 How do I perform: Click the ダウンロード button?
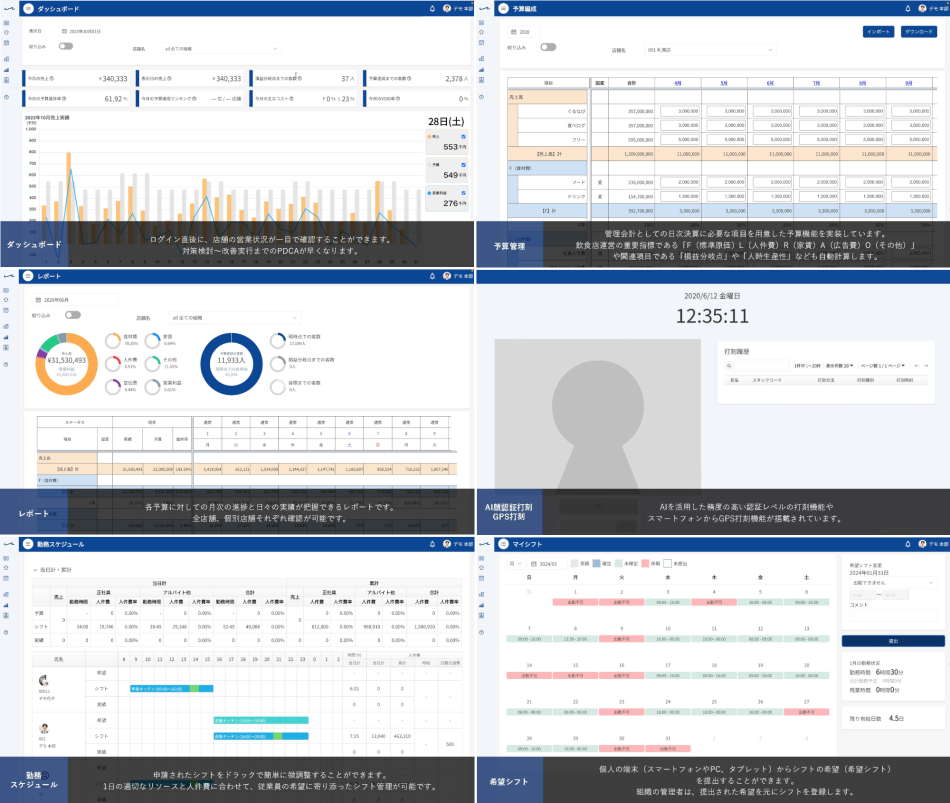(918, 31)
